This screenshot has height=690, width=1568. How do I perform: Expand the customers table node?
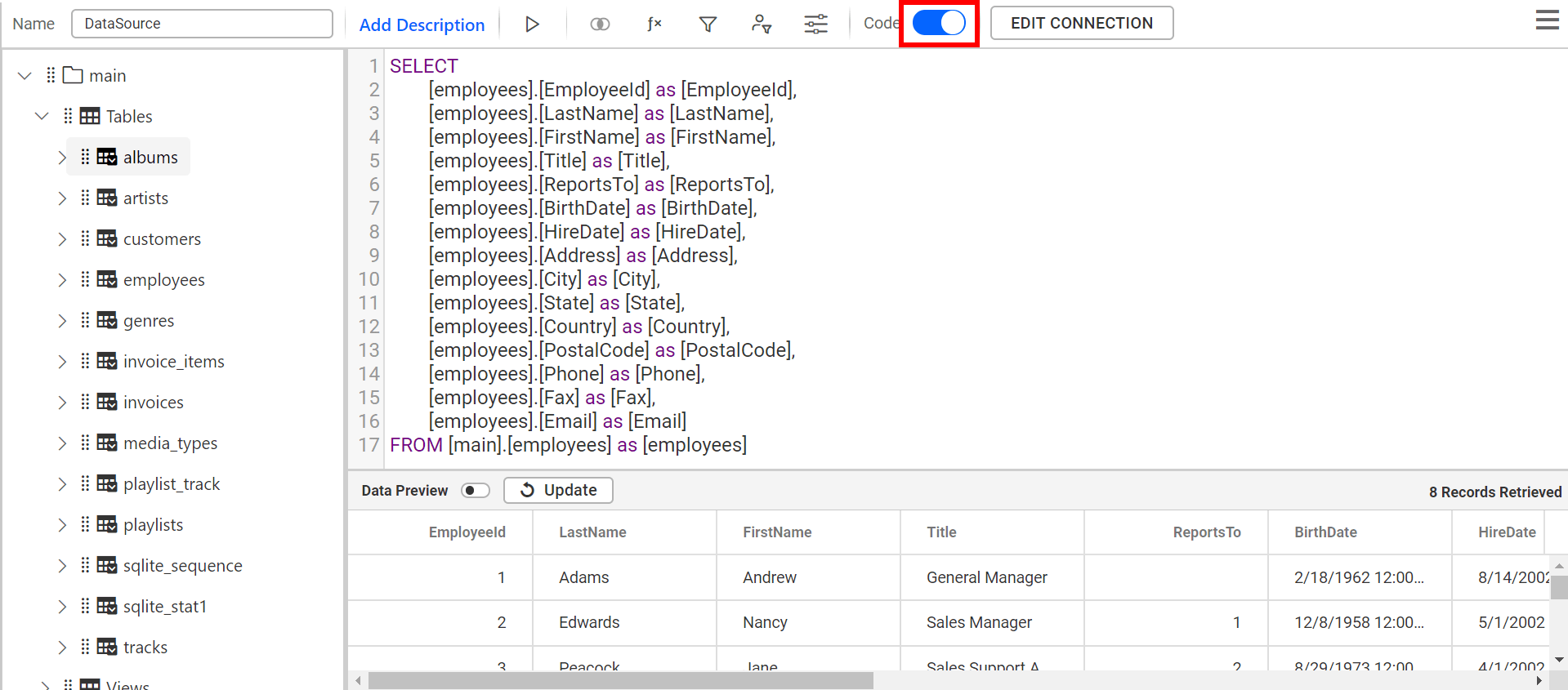click(62, 238)
